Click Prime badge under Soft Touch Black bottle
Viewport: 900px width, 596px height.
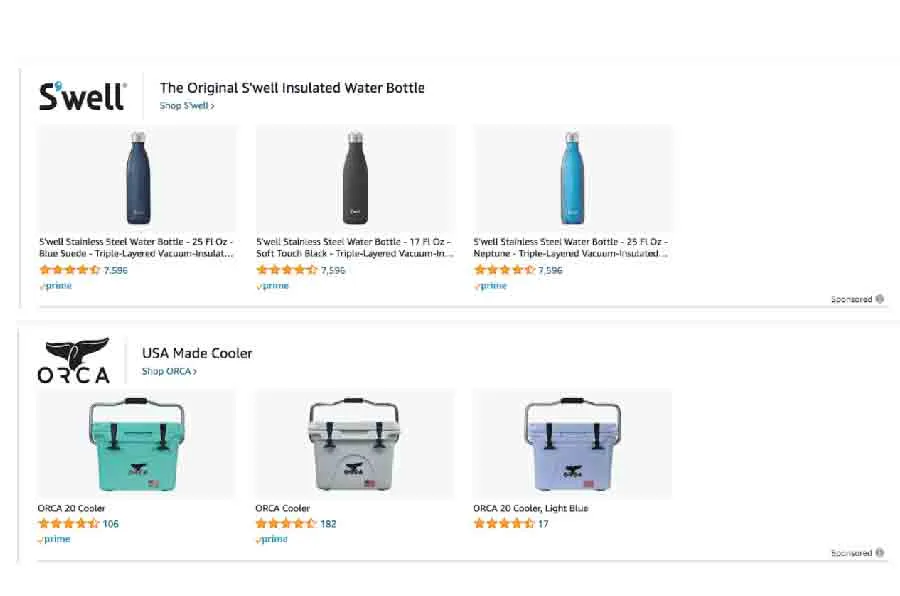pyautogui.click(x=273, y=286)
